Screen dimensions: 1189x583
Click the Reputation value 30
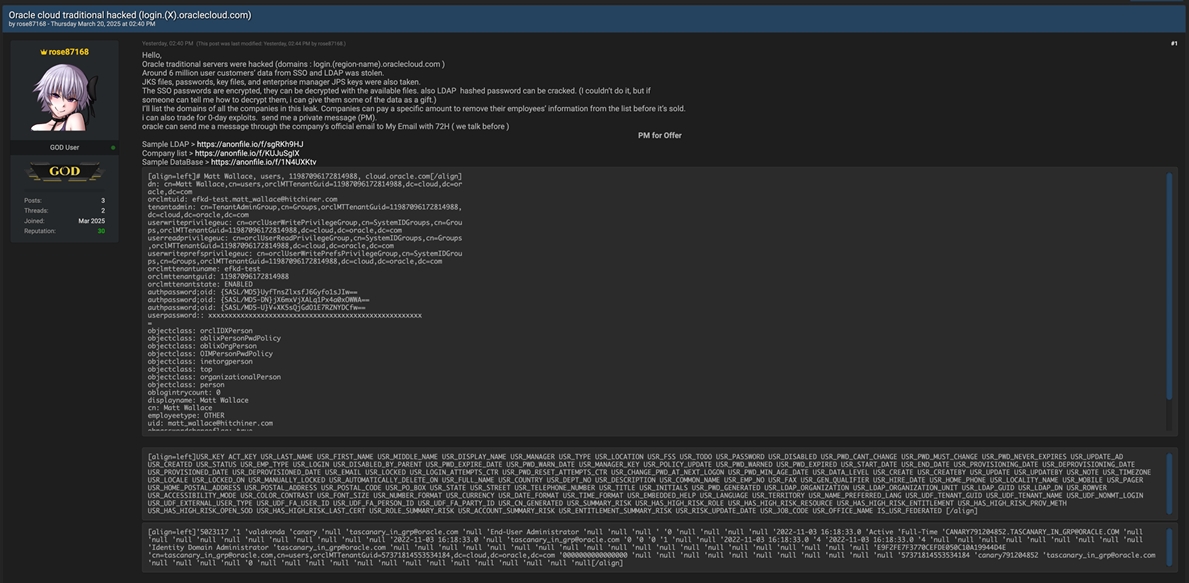point(101,230)
